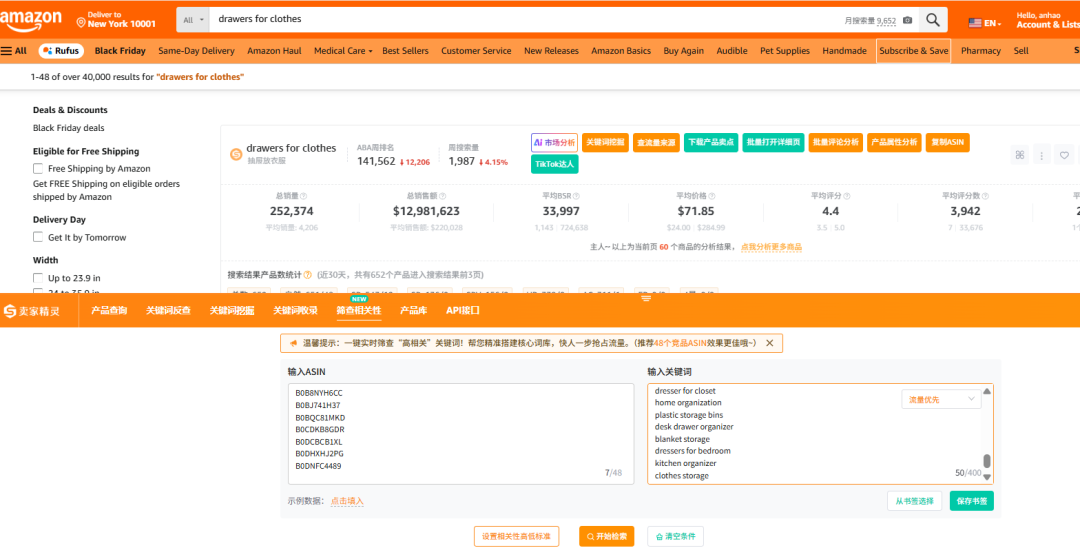The height and width of the screenshot is (548, 1080).
Task: Switch to 关键词收录 tab
Action: pos(295,310)
